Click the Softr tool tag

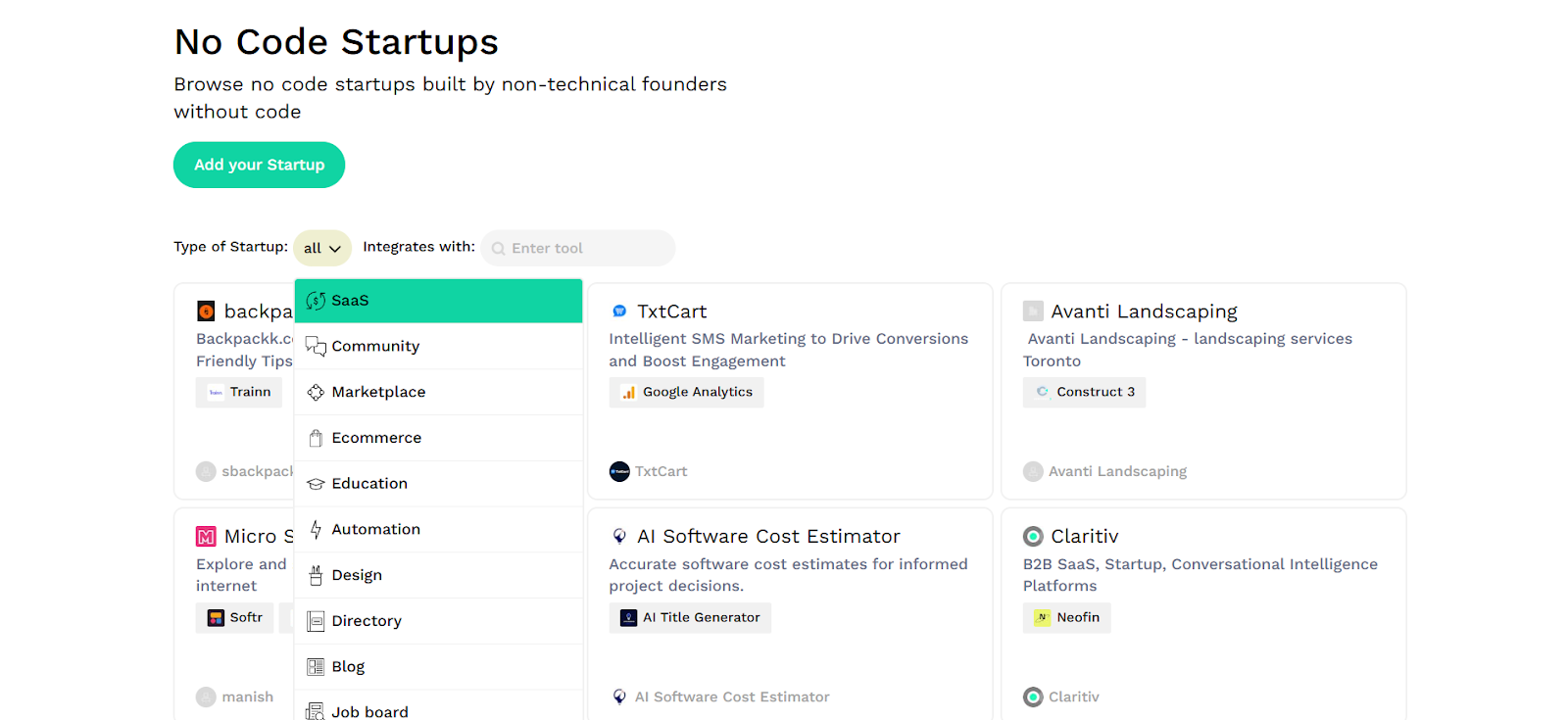point(234,618)
